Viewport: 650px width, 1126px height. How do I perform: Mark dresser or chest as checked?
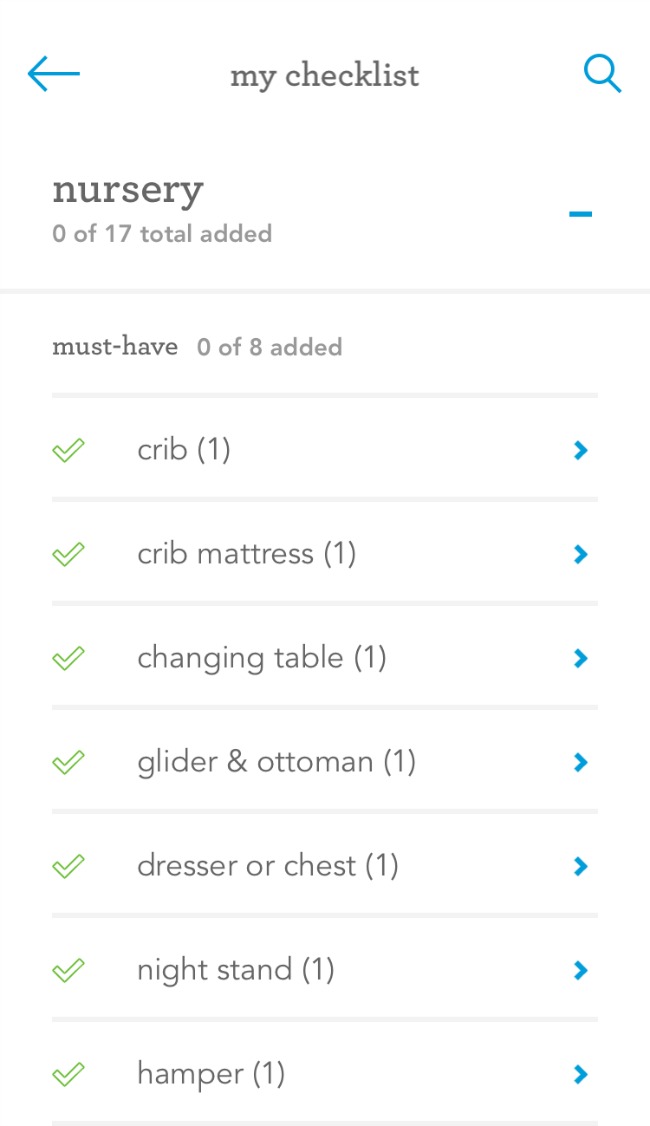pos(68,866)
